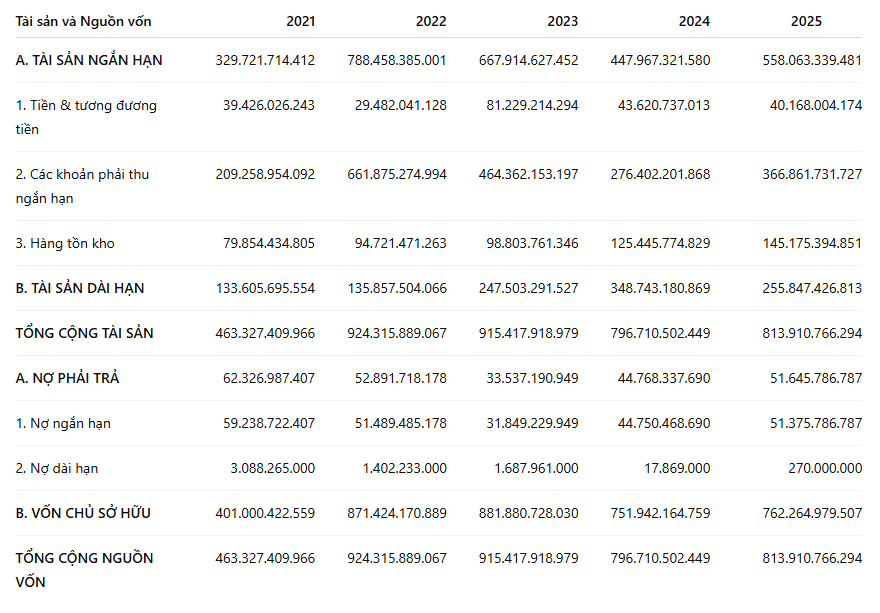Viewport: 880px width, 613px height.
Task: Click the 'A. NỢ PHẢI TRẢ' row label
Action: tap(67, 378)
